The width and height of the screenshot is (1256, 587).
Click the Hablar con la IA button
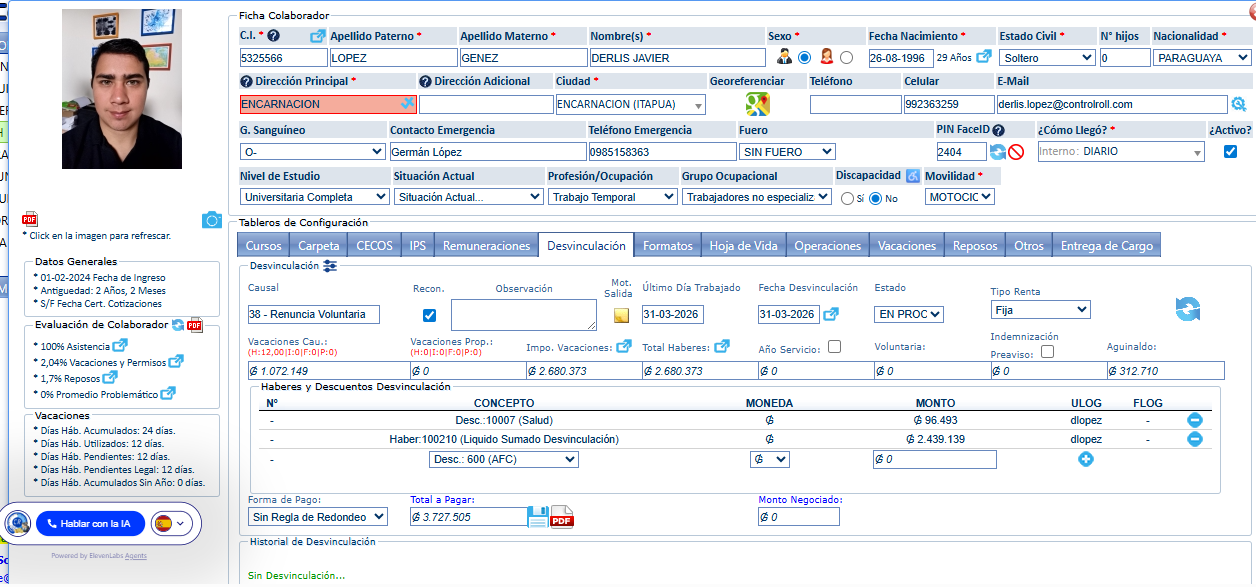point(90,523)
